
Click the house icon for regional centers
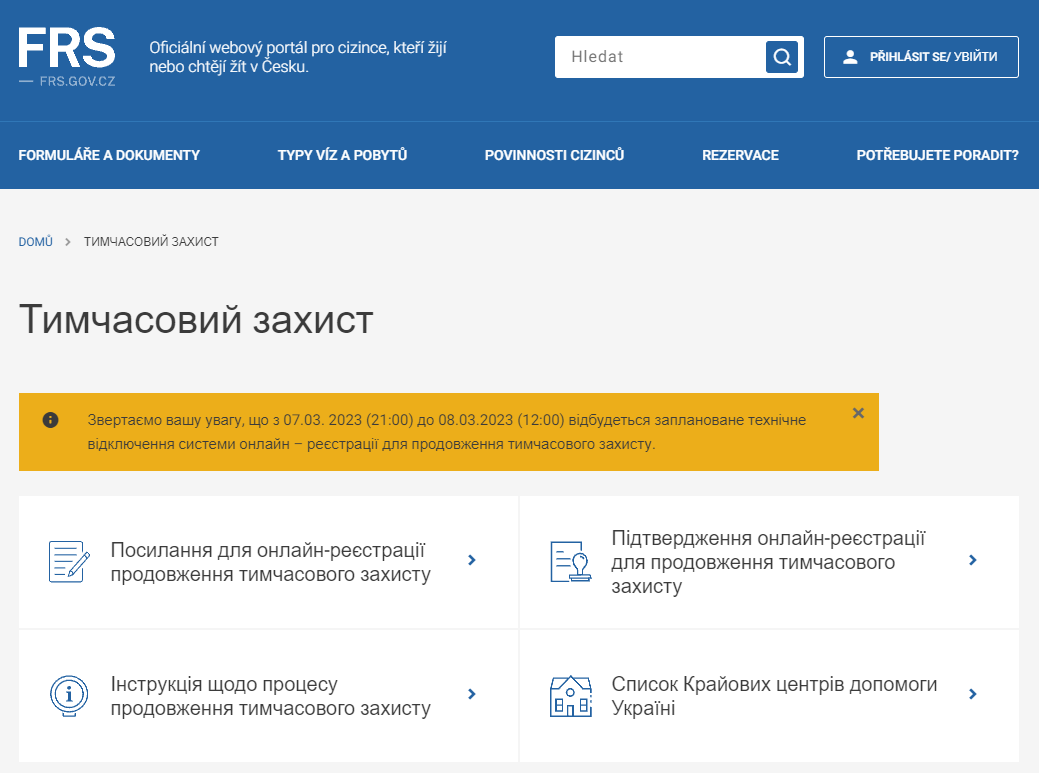(x=571, y=695)
